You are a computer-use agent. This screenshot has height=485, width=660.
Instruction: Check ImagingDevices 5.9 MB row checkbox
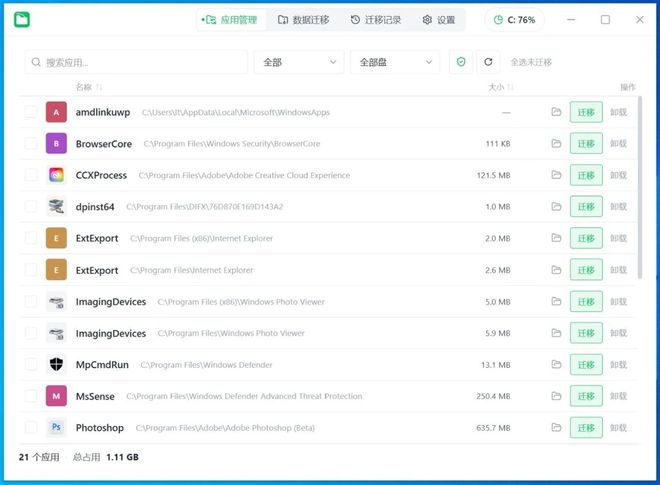tap(31, 333)
